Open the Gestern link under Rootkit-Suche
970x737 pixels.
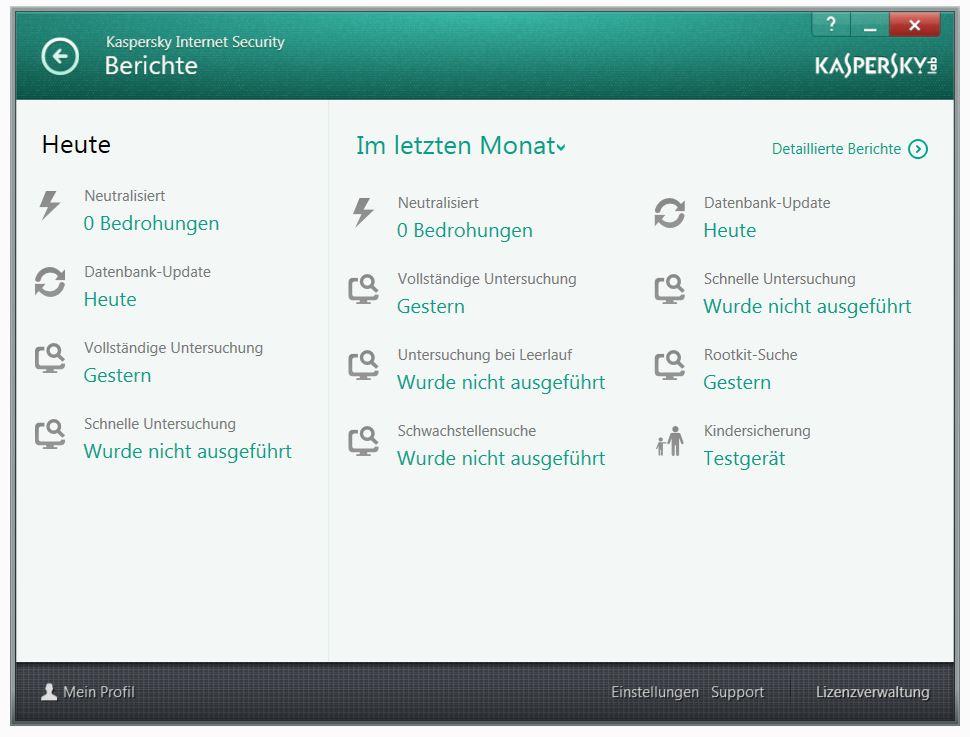(737, 382)
